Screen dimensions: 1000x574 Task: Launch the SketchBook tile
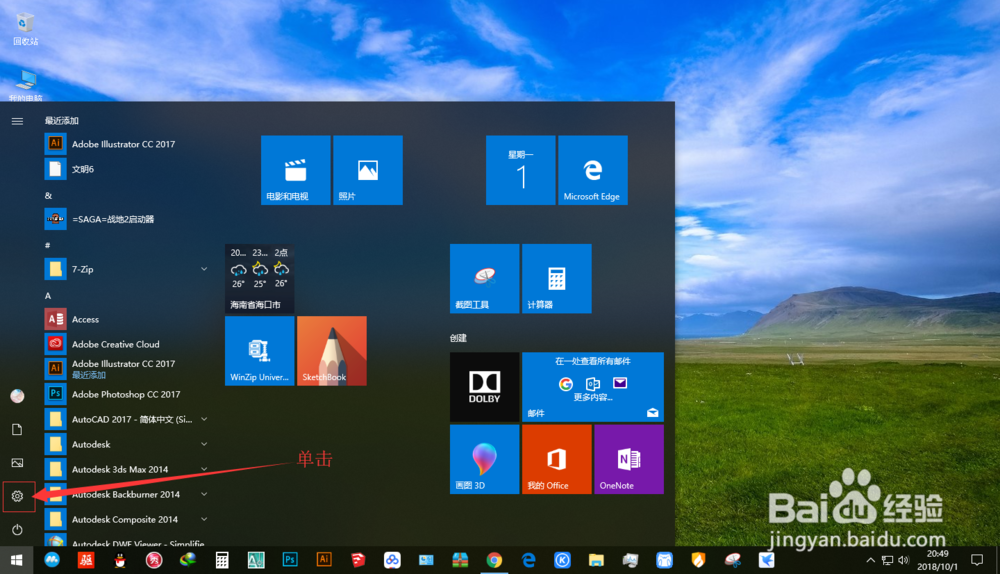332,351
